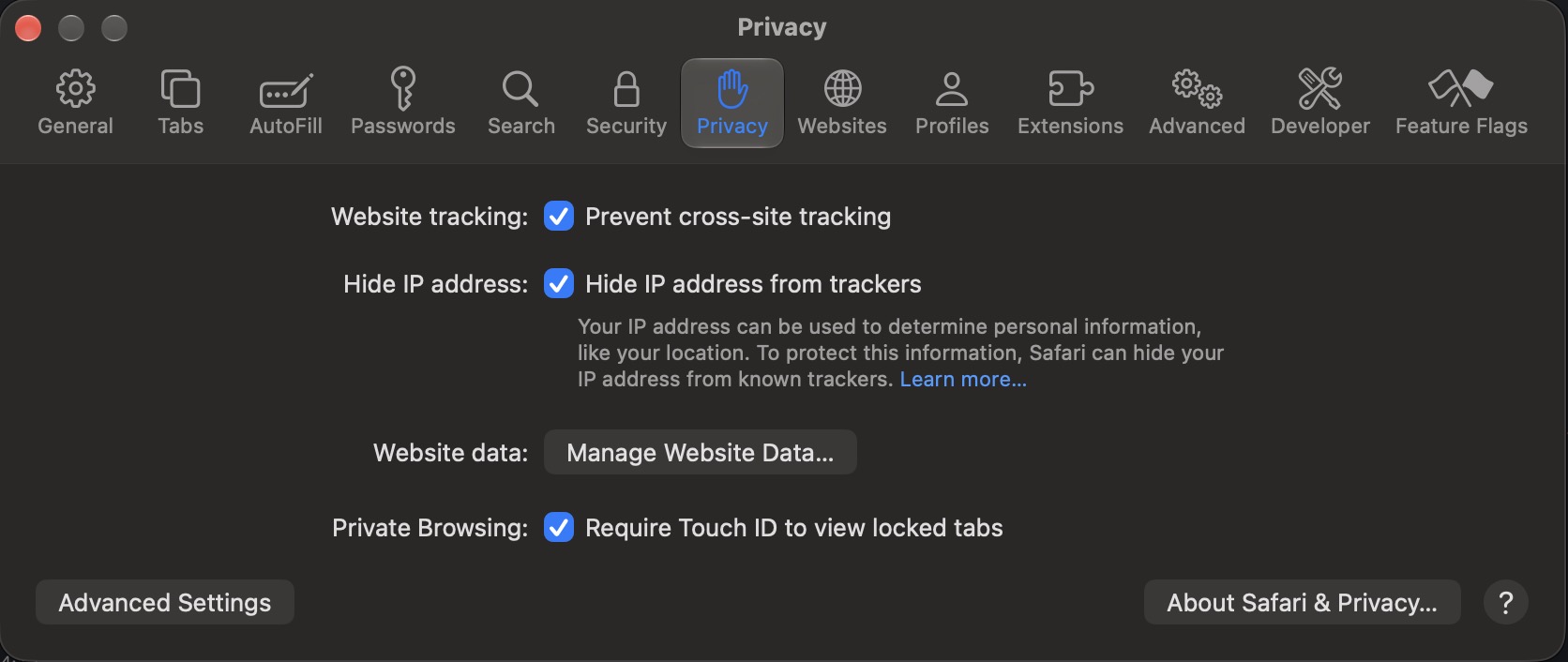Switch to the Developer tools pane
Screen dimensions: 1568x662
(x=1319, y=103)
